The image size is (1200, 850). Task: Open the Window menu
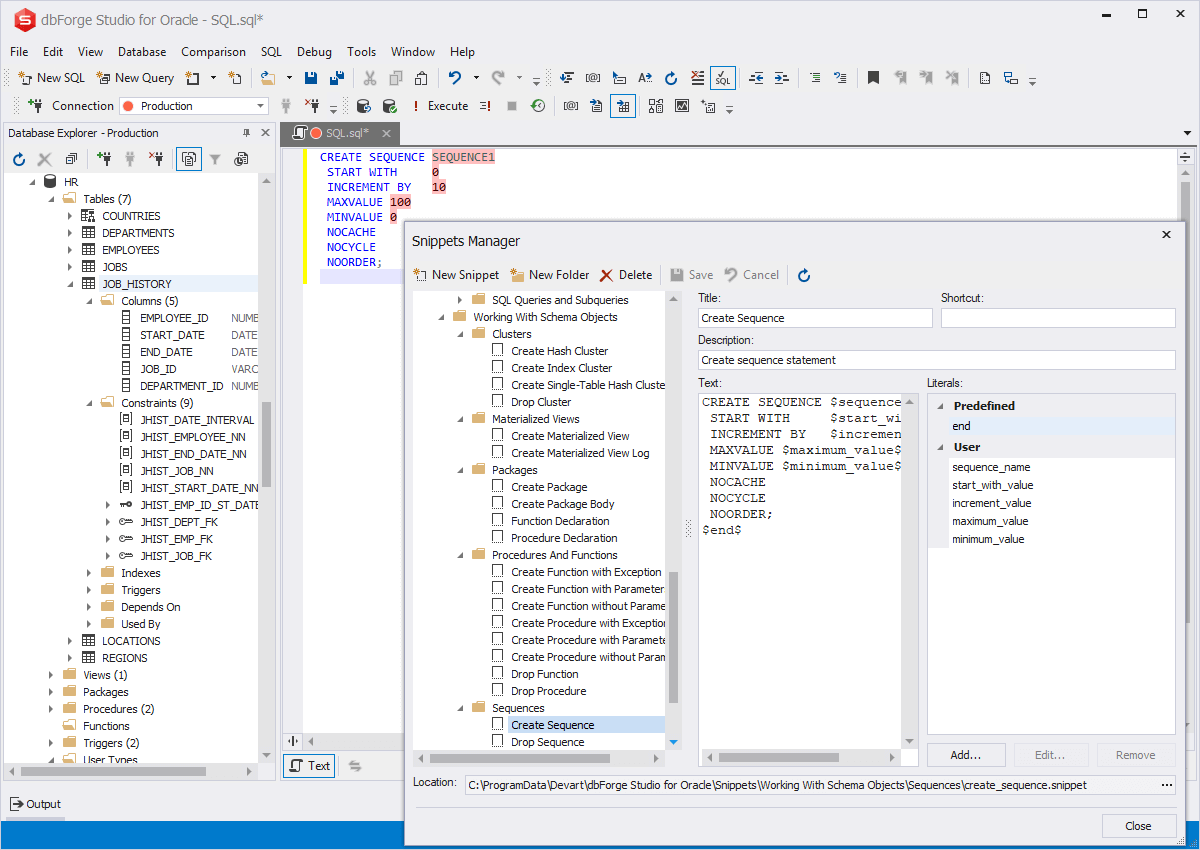(412, 52)
